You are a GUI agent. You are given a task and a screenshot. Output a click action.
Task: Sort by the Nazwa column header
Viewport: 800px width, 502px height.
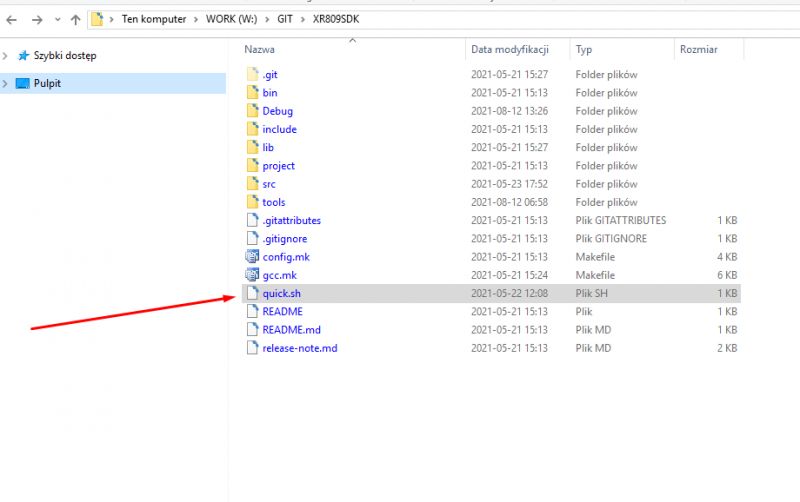click(259, 49)
